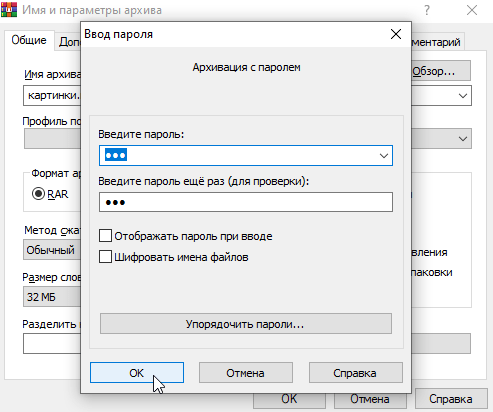Close the Имя и параметры архива window

(x=472, y=10)
